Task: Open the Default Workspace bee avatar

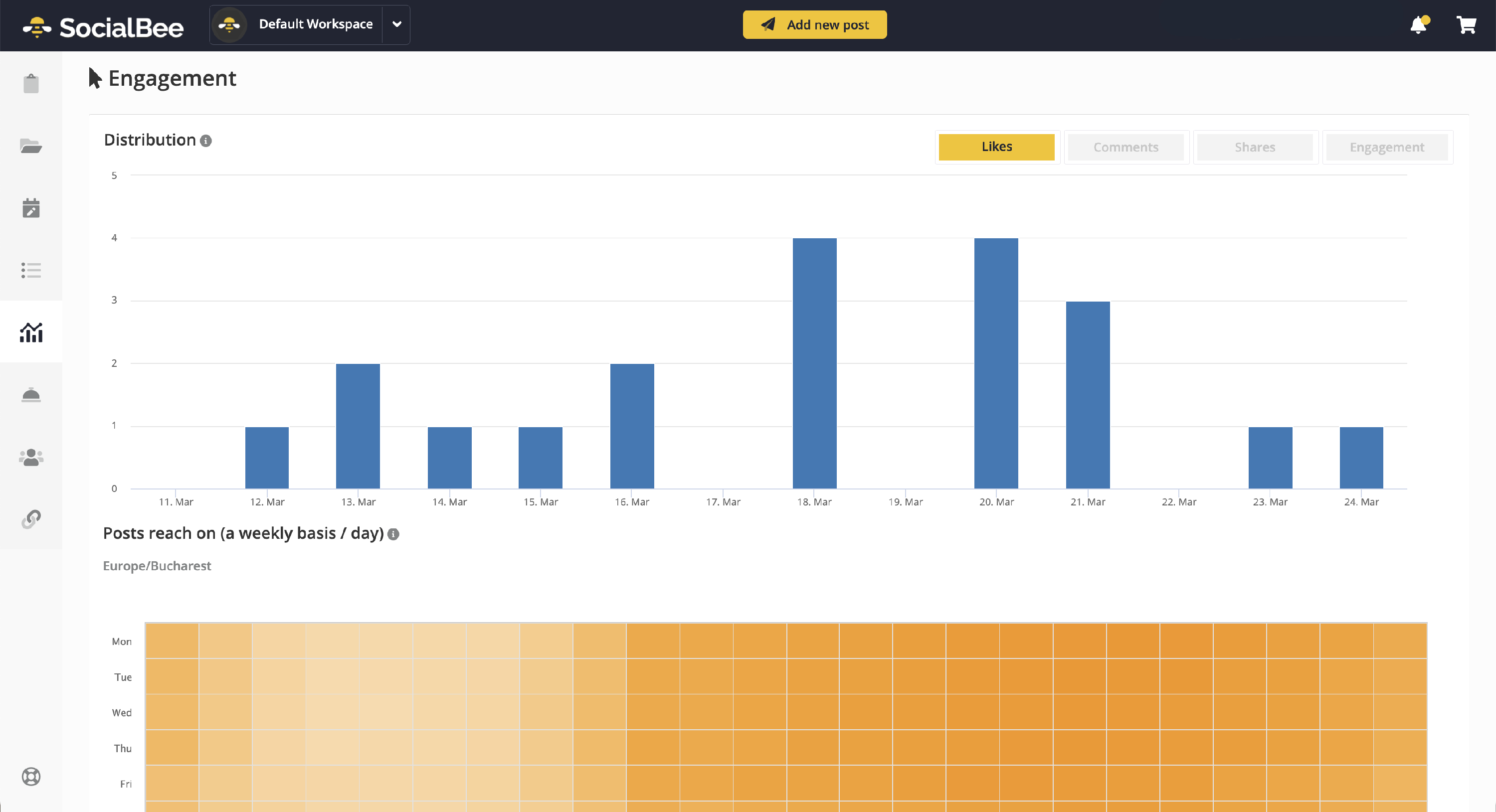Action: [229, 24]
